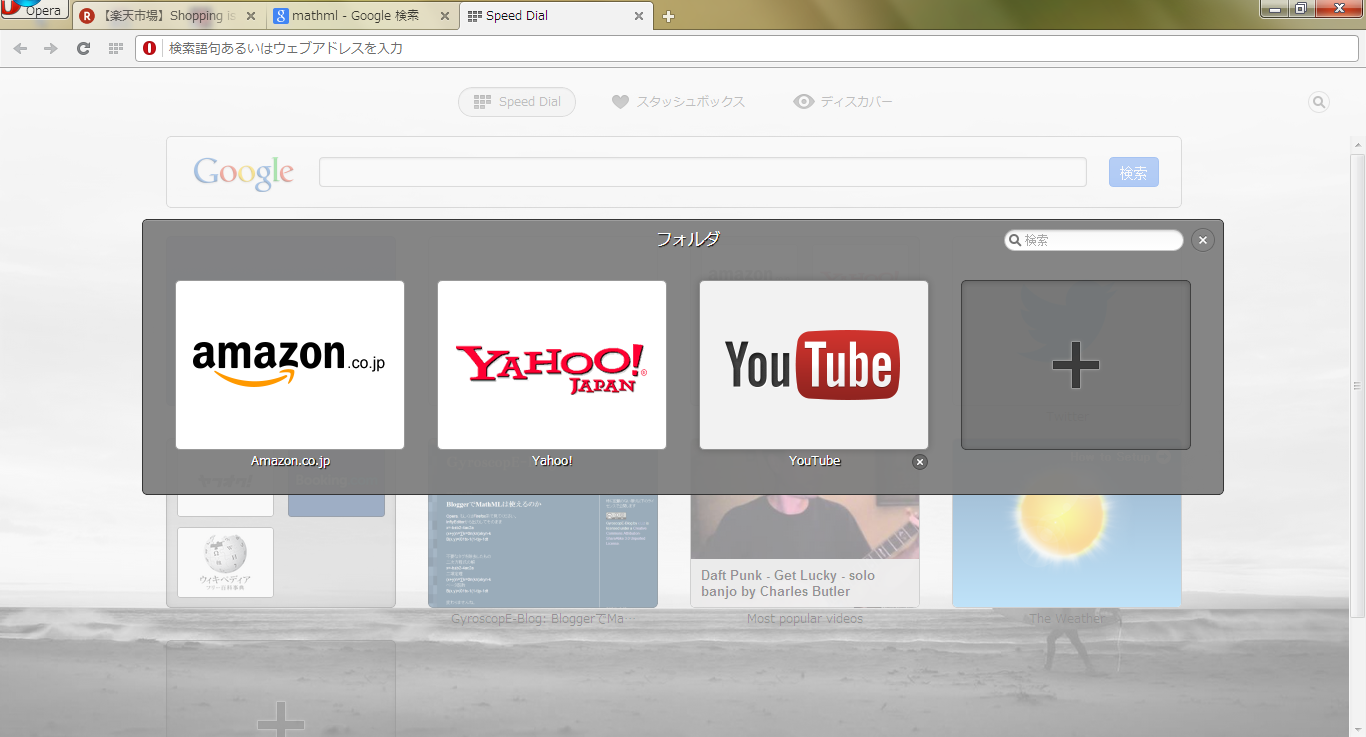This screenshot has height=737, width=1366.
Task: Open the Daft Punk - Get Lucky video tile
Action: (805, 551)
